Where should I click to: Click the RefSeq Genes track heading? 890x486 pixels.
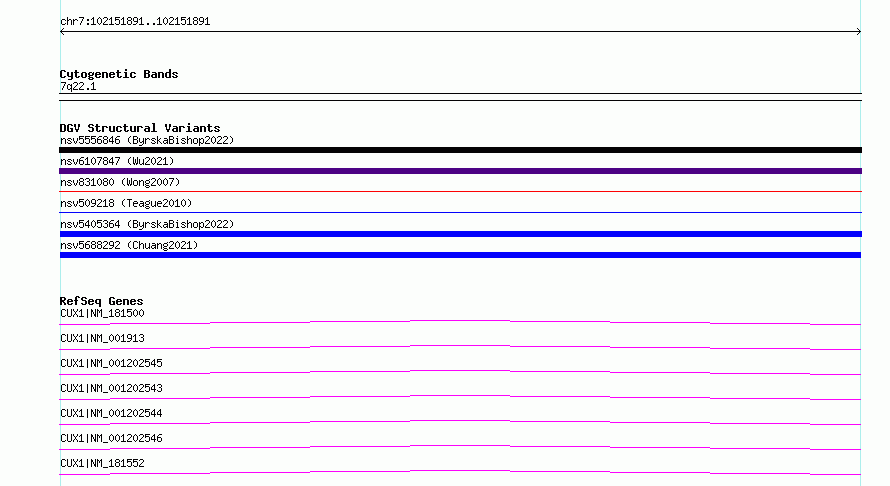coord(101,301)
